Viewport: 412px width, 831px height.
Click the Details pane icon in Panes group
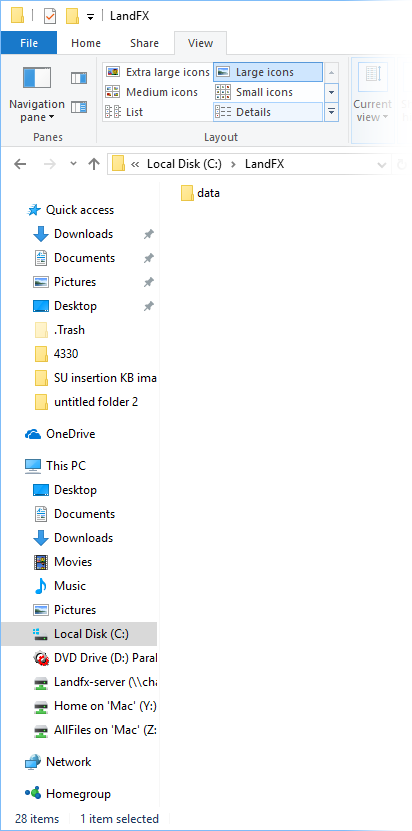click(78, 107)
